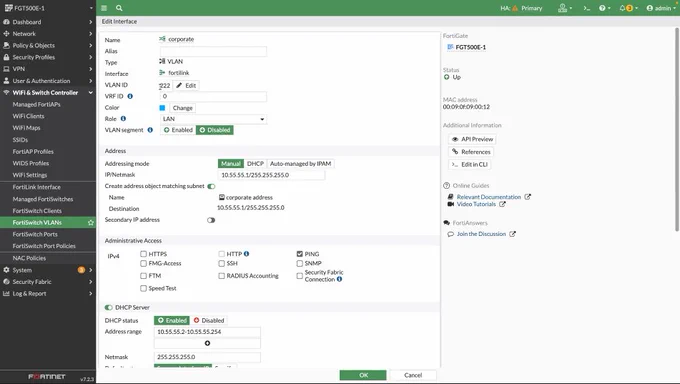Image resolution: width=680 pixels, height=384 pixels.
Task: Click the VPN monitor icon
Action: click(6, 69)
